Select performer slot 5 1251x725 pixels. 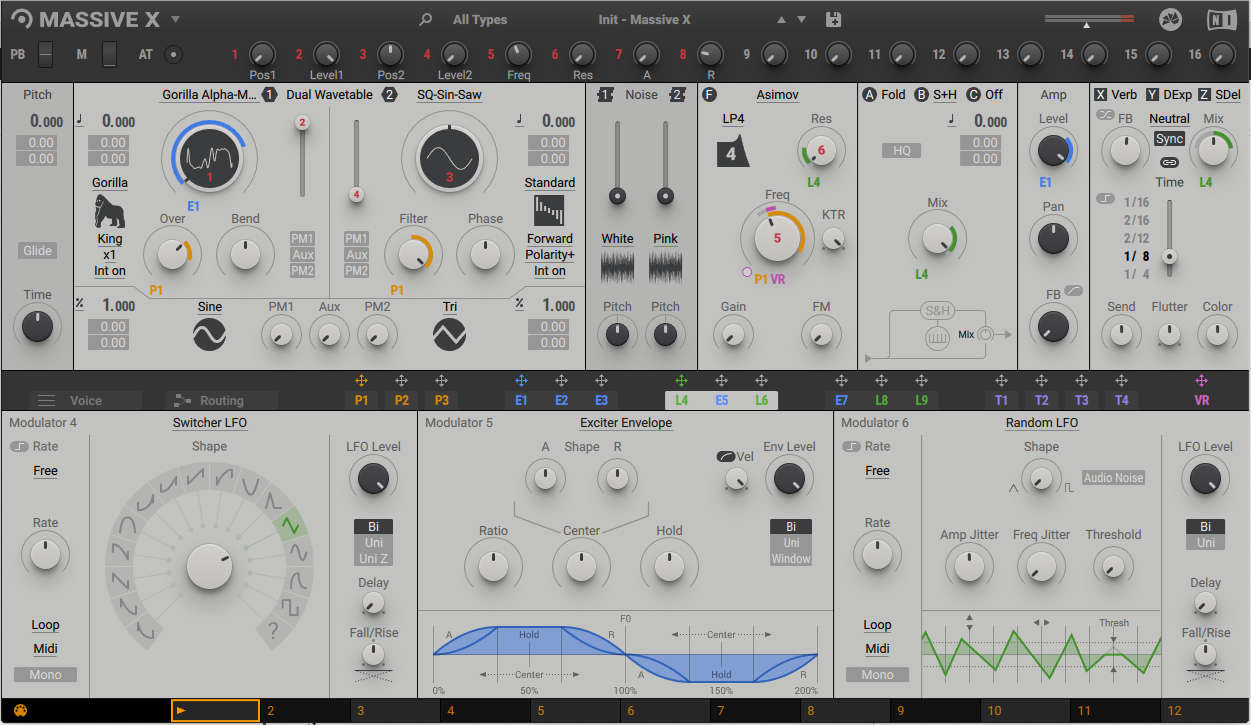(x=575, y=711)
